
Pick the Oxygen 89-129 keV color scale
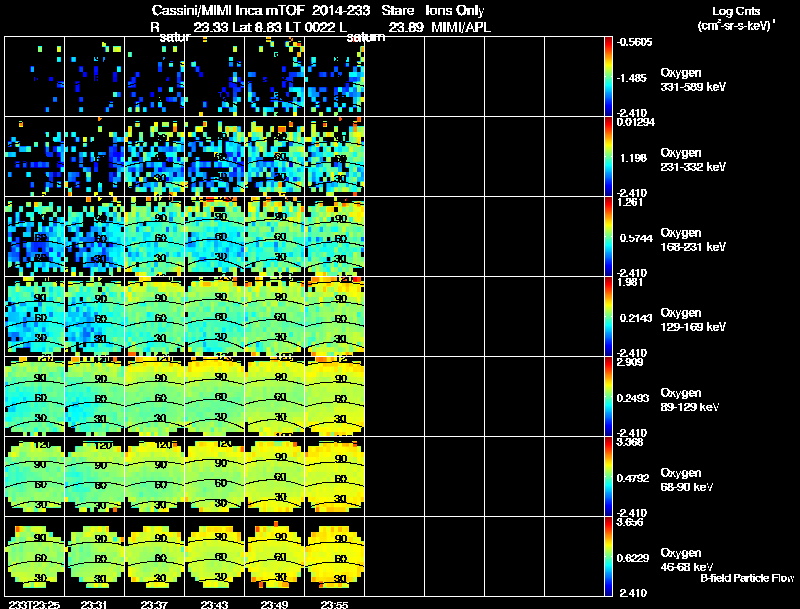click(x=610, y=396)
